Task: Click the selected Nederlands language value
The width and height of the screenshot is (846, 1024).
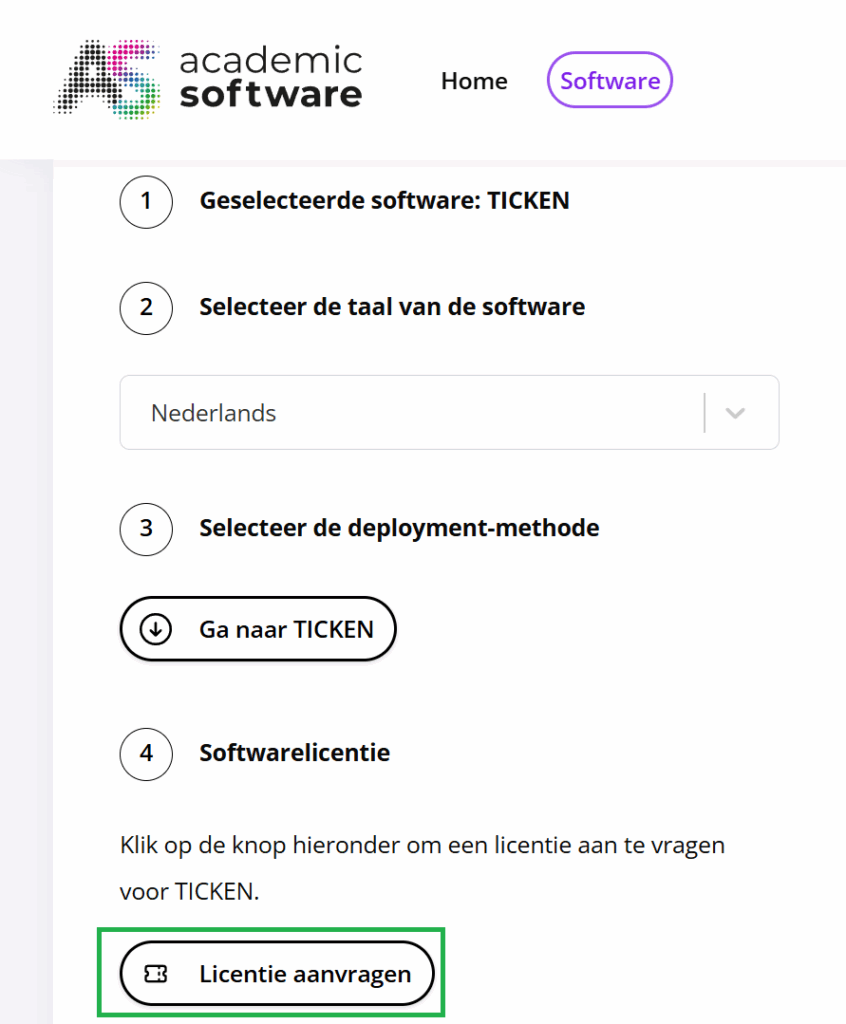Action: click(x=214, y=413)
